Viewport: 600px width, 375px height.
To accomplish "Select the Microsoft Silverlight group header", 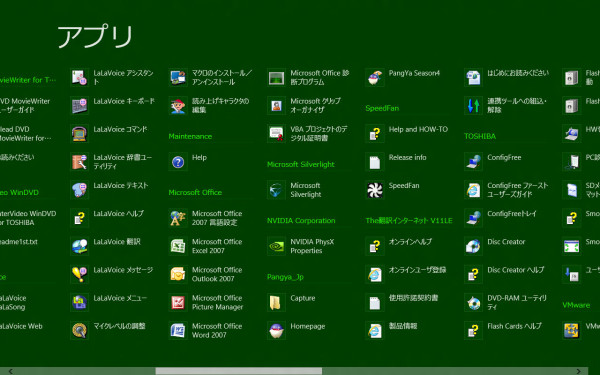I will (301, 165).
